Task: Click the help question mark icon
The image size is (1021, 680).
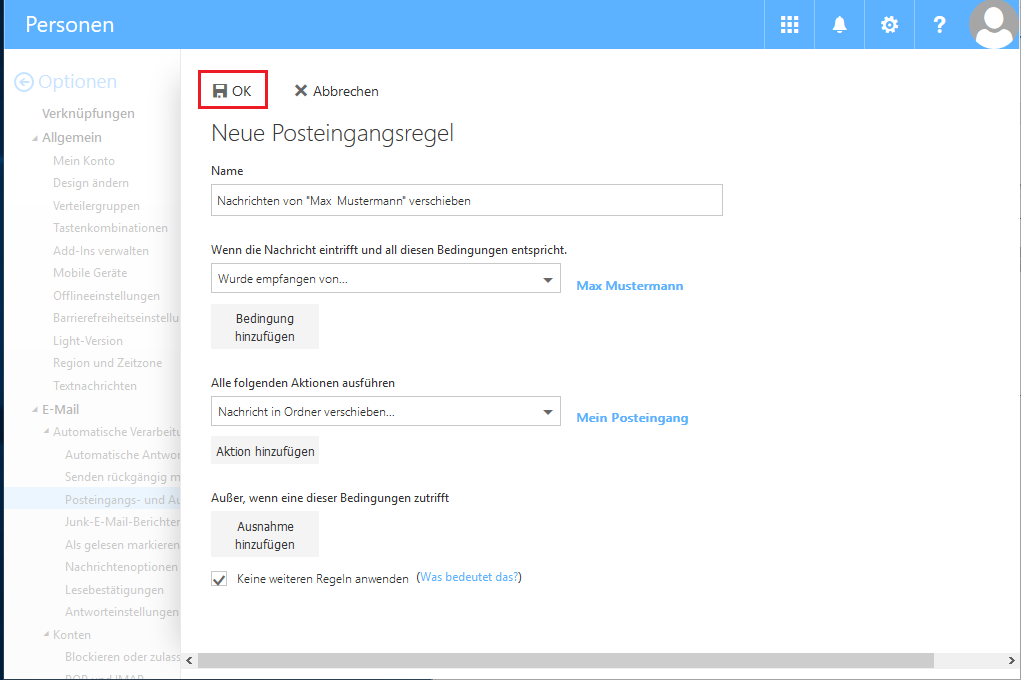Action: [x=939, y=24]
